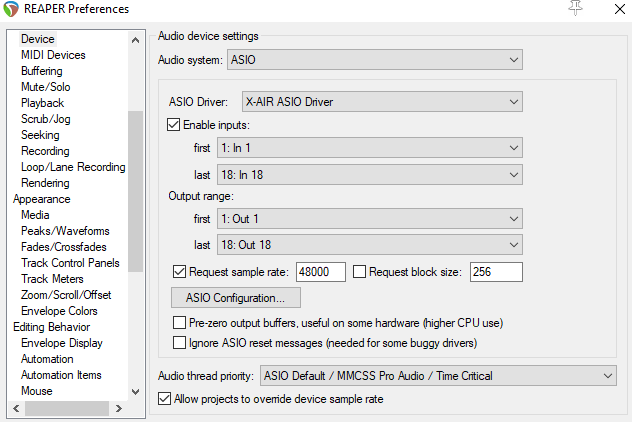Close the REAPER Preferences window

[620, 9]
